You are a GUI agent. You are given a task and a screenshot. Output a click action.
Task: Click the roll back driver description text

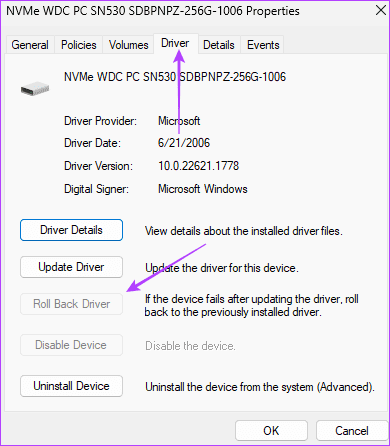click(252, 305)
